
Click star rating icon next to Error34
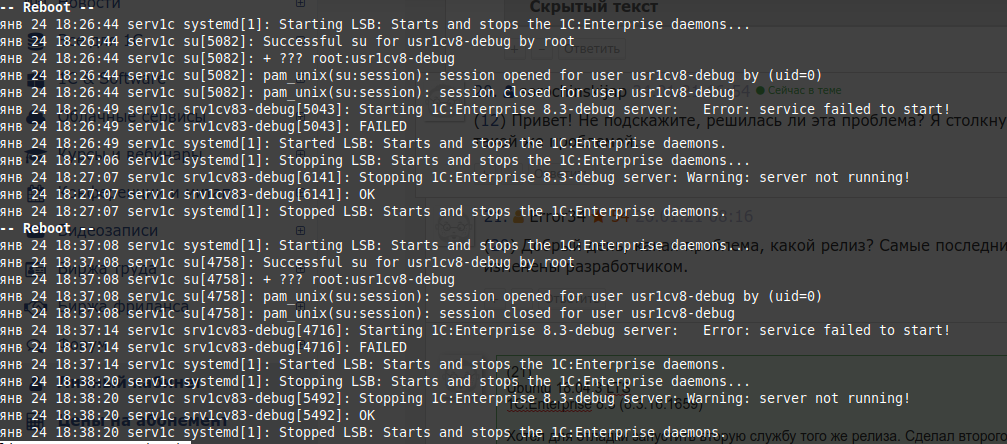click(x=598, y=217)
